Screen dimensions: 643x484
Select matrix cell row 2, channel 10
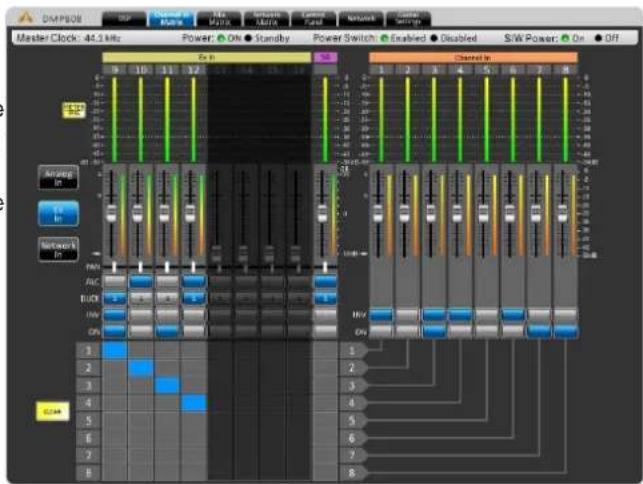pos(141,368)
